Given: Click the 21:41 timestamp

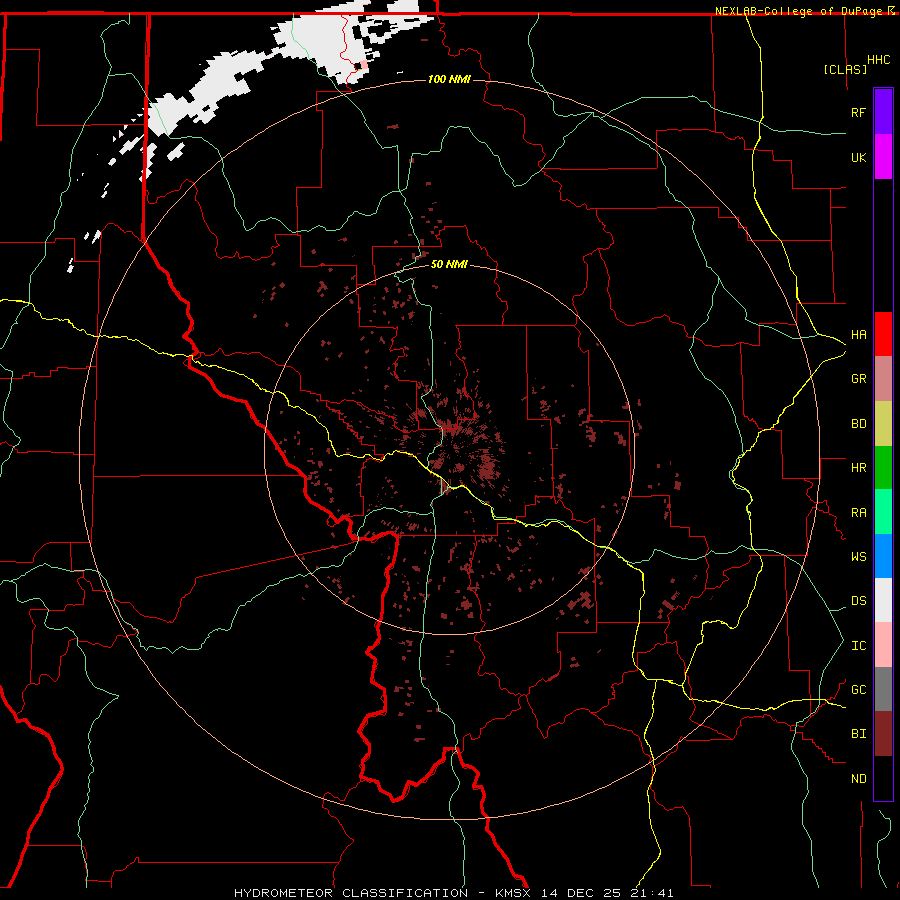Looking at the screenshot, I should (x=654, y=893).
